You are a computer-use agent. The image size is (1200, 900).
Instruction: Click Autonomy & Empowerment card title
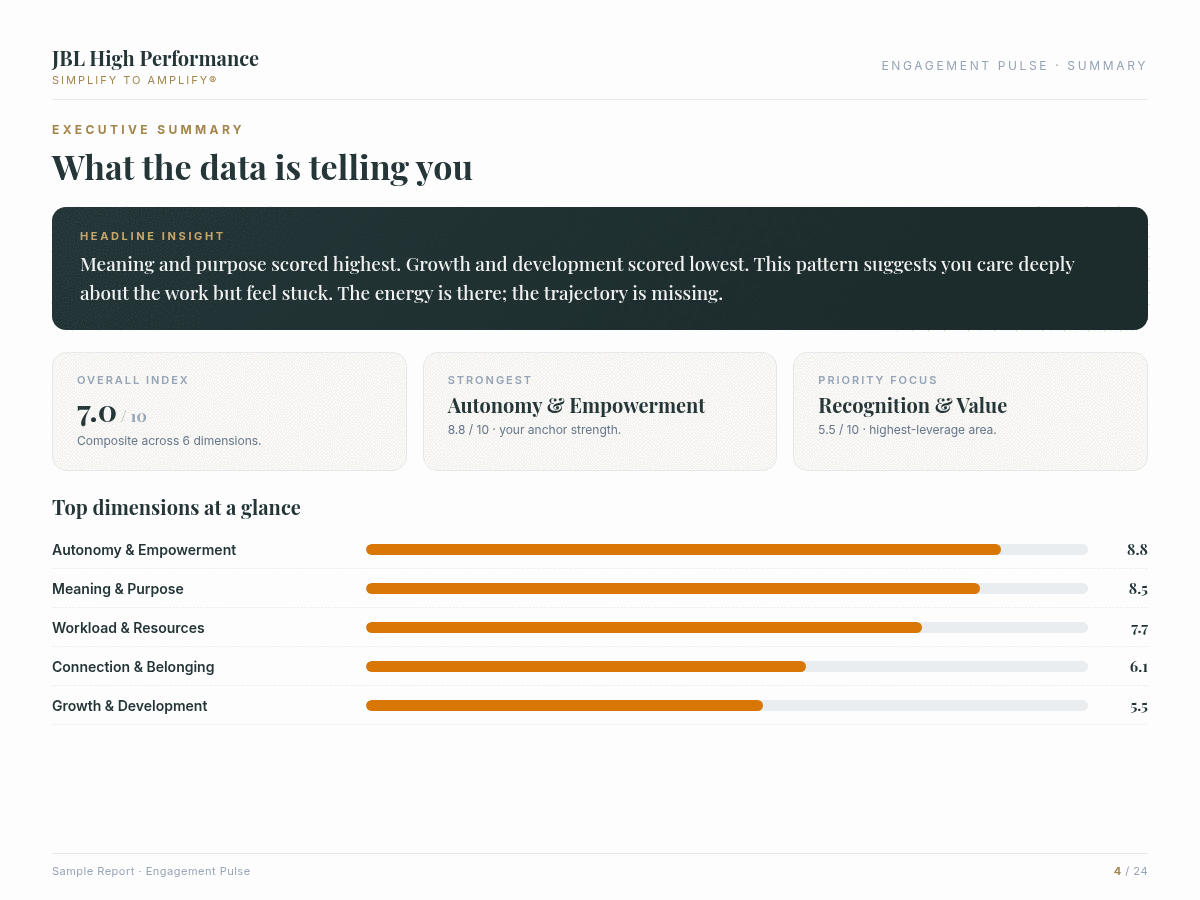pos(576,406)
